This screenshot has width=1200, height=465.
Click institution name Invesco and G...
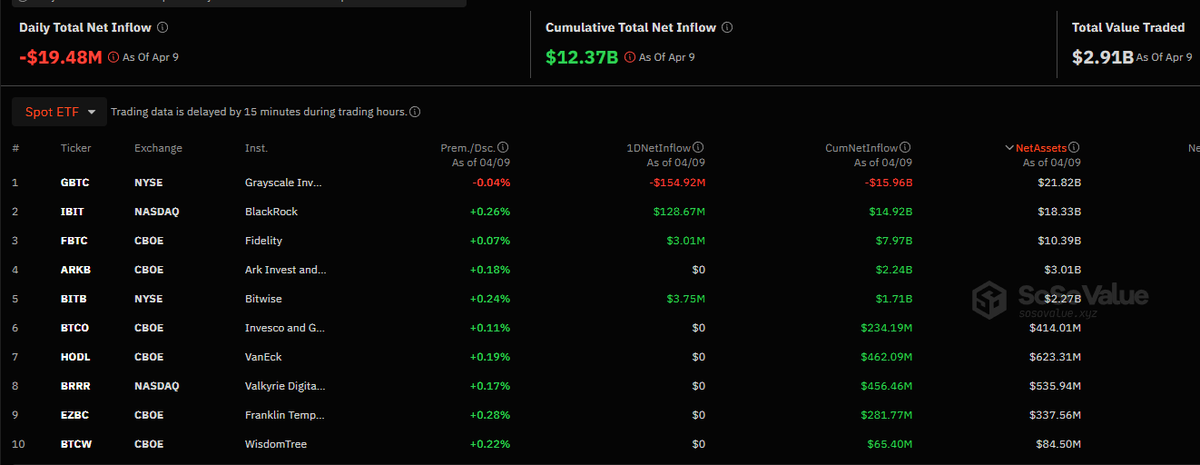point(286,328)
